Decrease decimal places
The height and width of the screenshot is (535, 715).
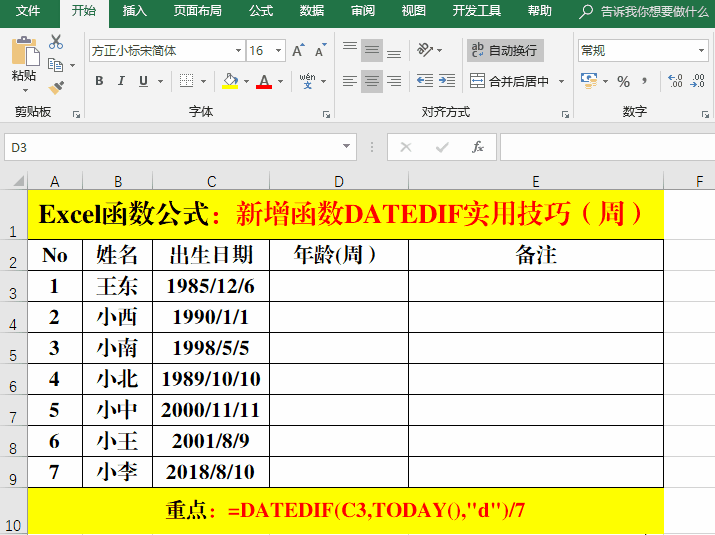click(698, 81)
